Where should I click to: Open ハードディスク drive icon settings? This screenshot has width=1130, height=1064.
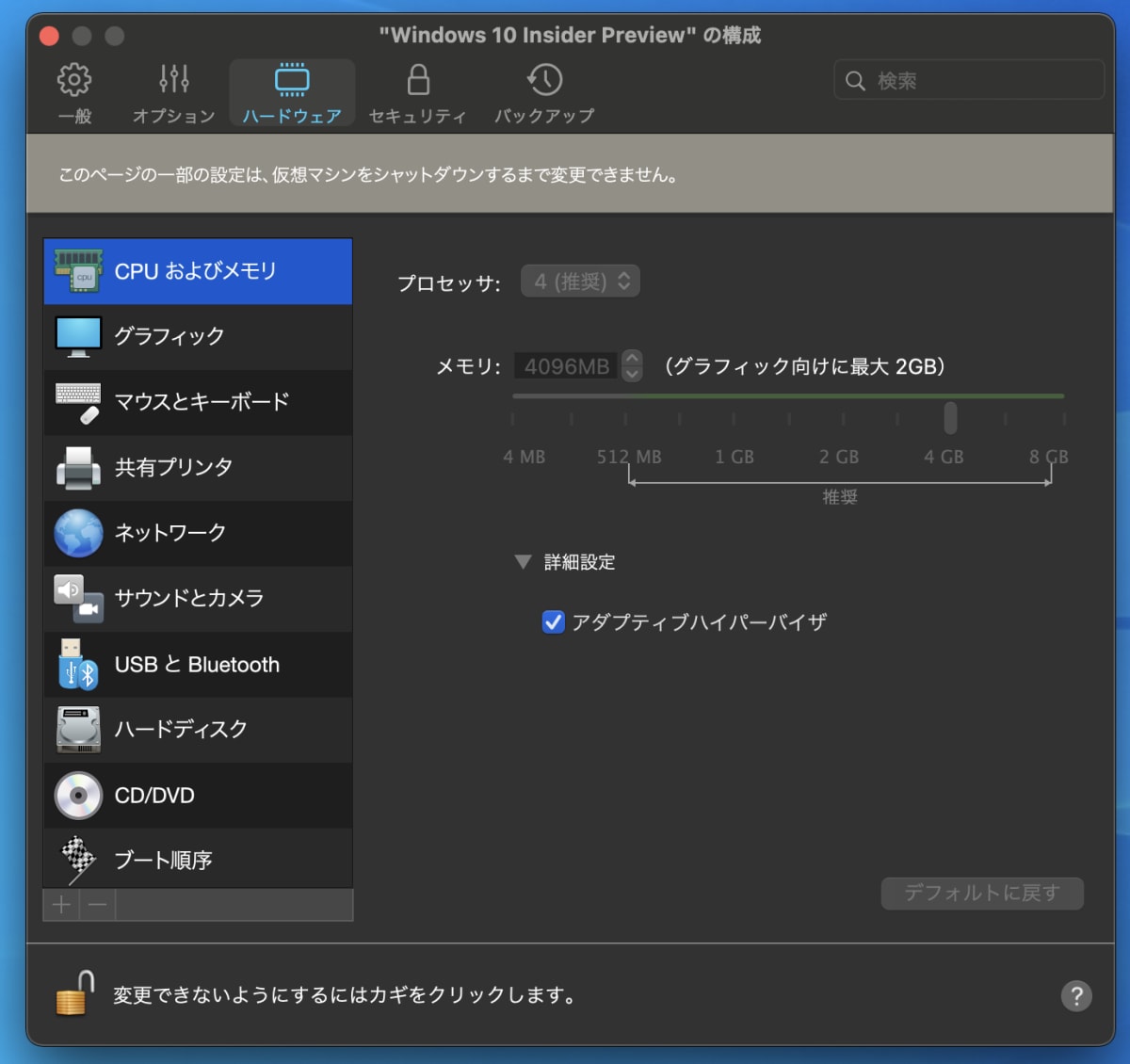(78, 729)
